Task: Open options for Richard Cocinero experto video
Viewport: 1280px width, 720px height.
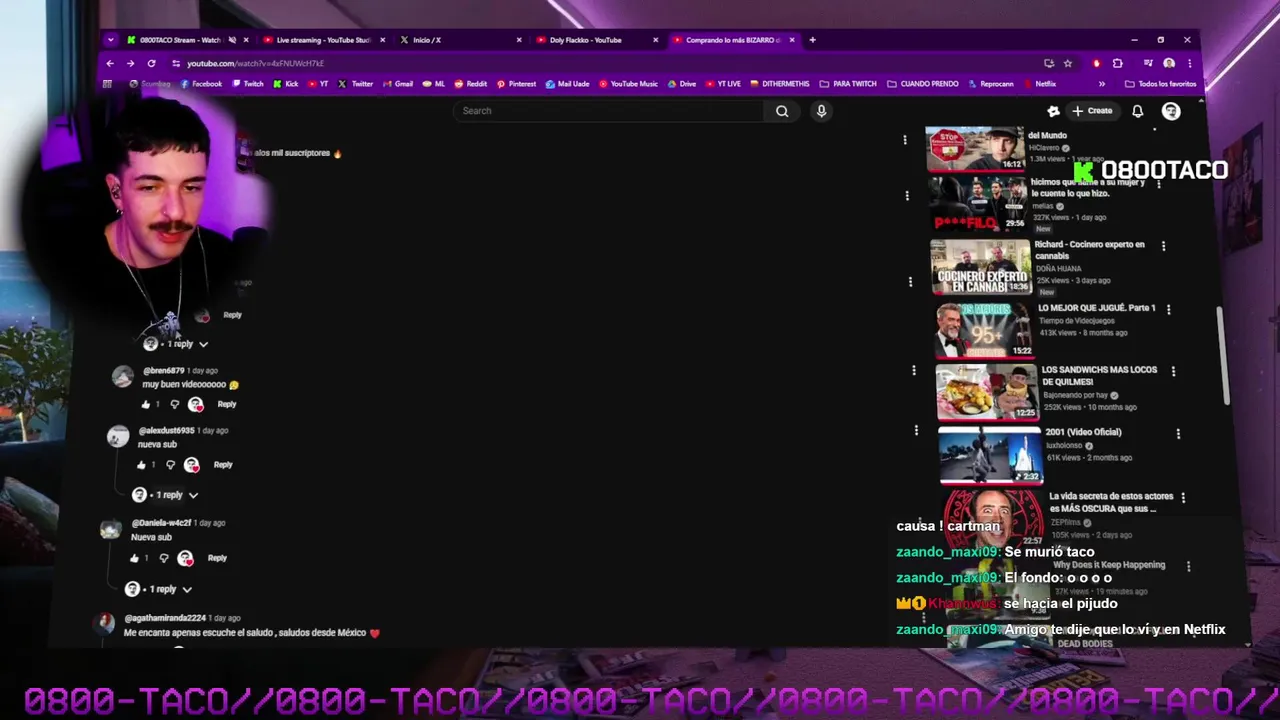Action: [1163, 245]
